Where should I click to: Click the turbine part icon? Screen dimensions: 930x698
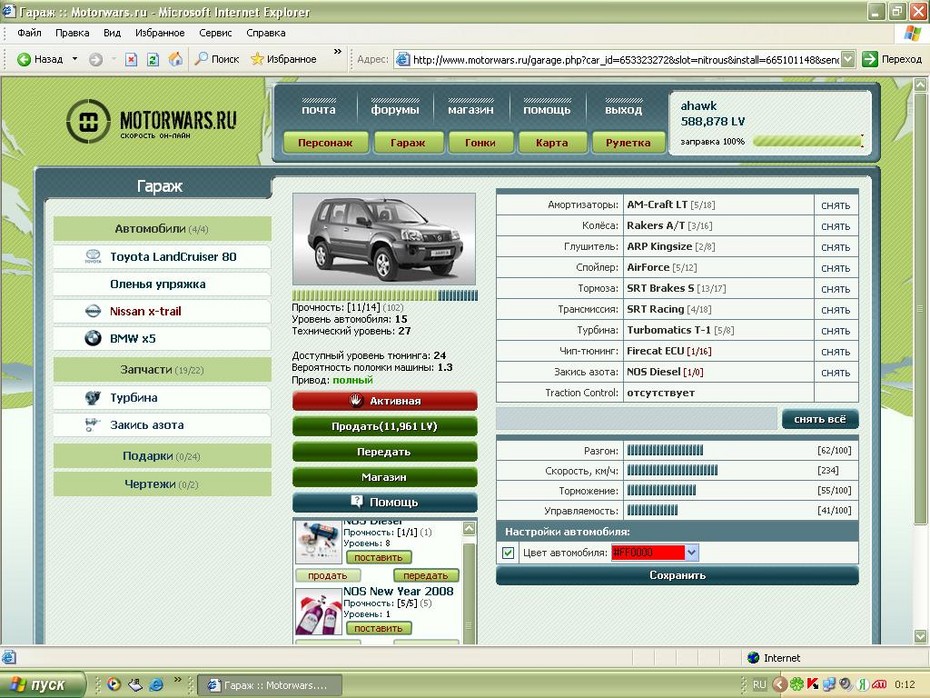(x=93, y=397)
